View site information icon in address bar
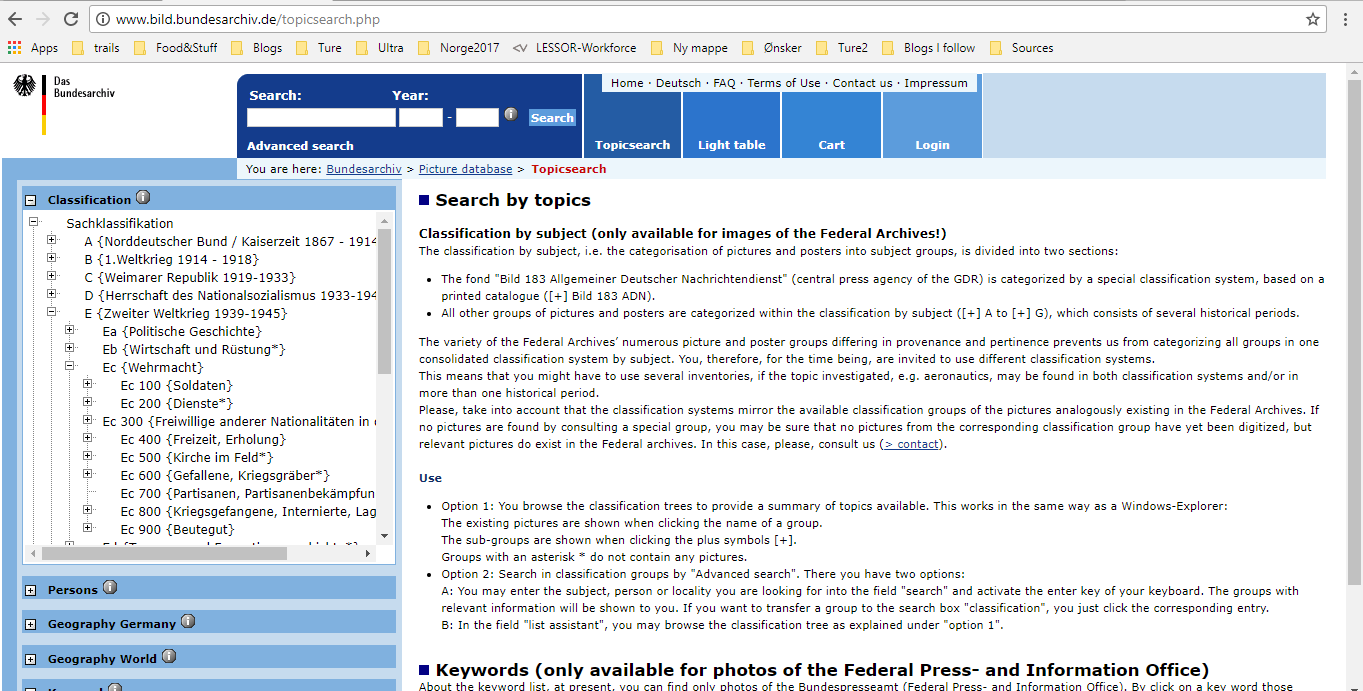1363x691 pixels. tap(102, 19)
